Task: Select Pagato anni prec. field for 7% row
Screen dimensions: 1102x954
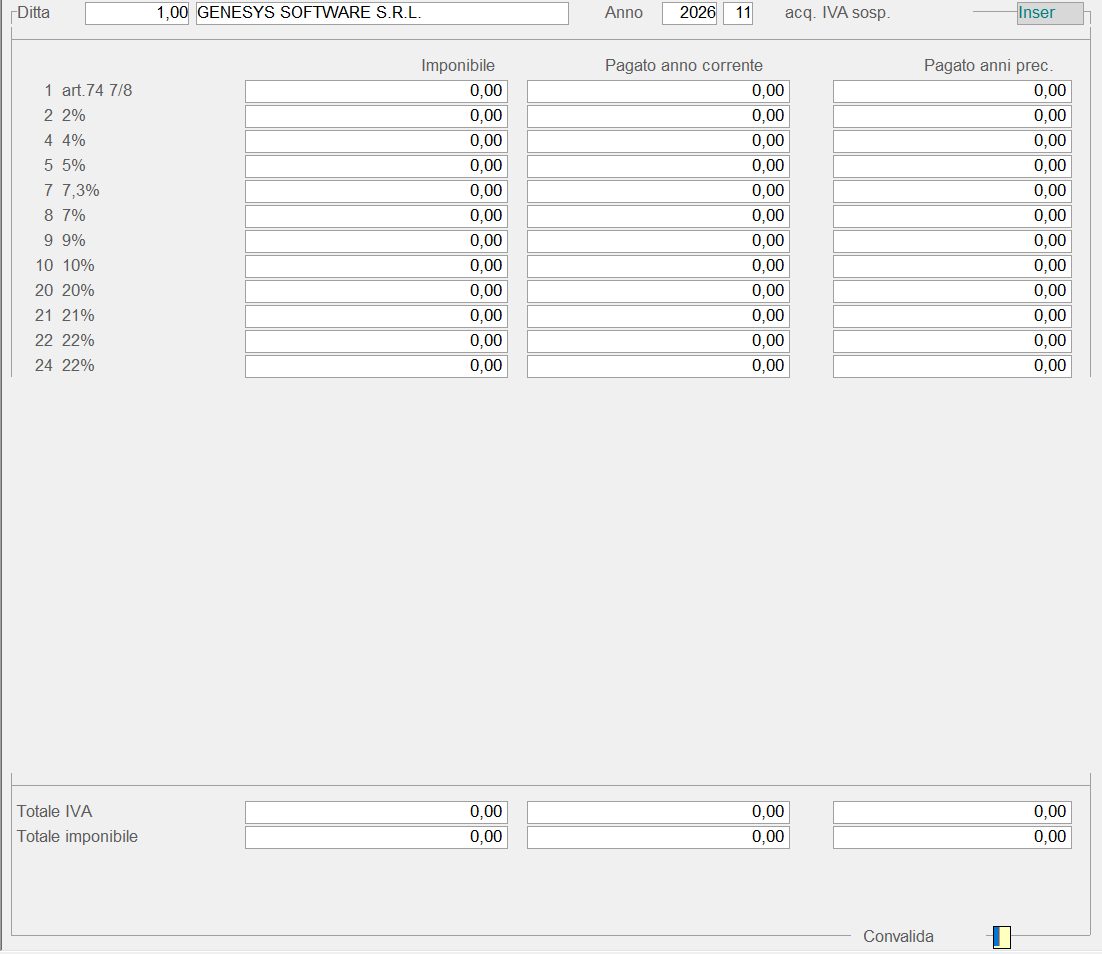Action: point(952,216)
